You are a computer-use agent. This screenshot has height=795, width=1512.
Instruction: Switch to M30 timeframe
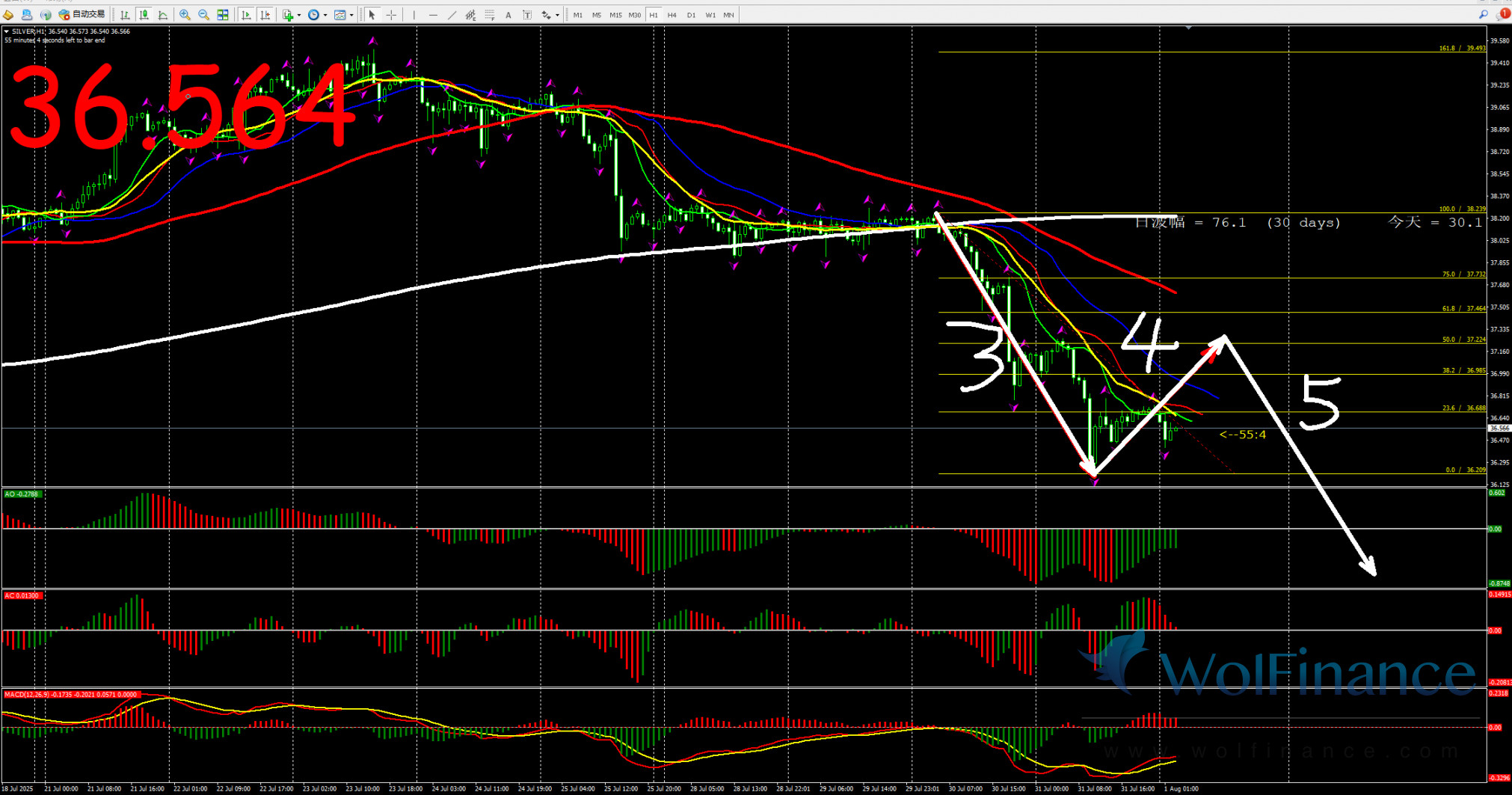(635, 15)
